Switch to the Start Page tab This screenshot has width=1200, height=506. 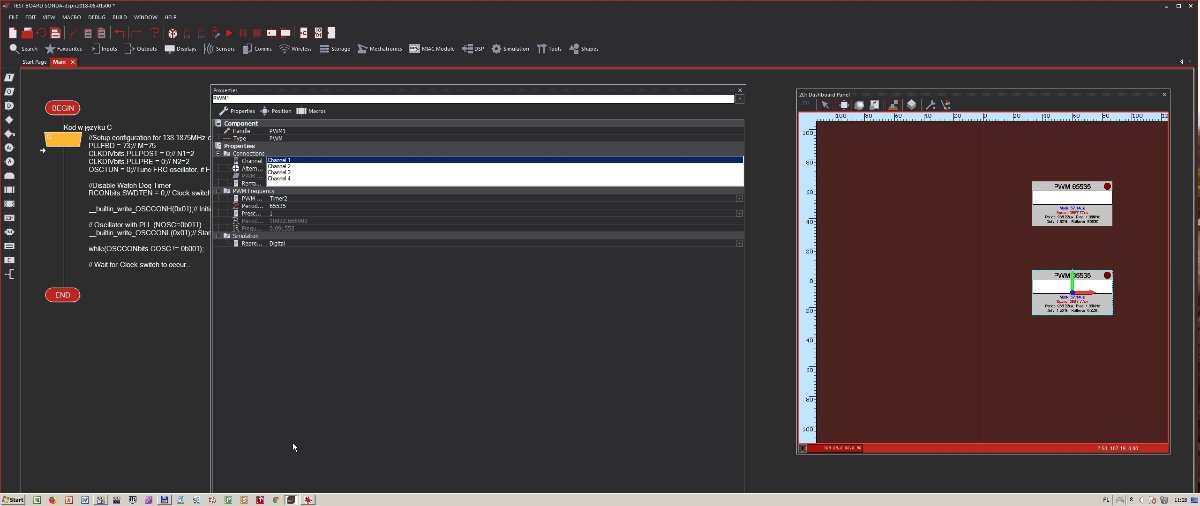click(34, 62)
